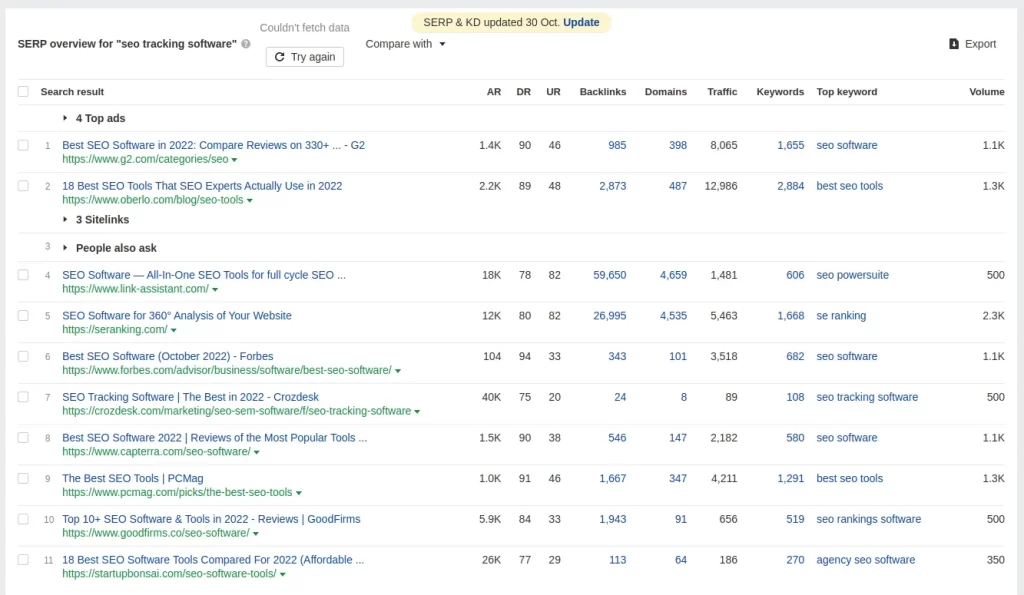Click keywords count 1,291

790,478
